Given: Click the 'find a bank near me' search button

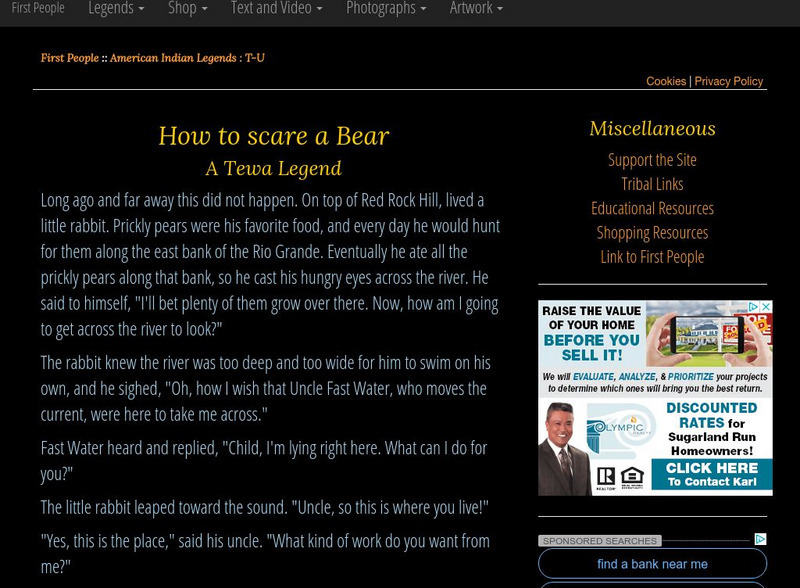Looking at the screenshot, I should 652,564.
